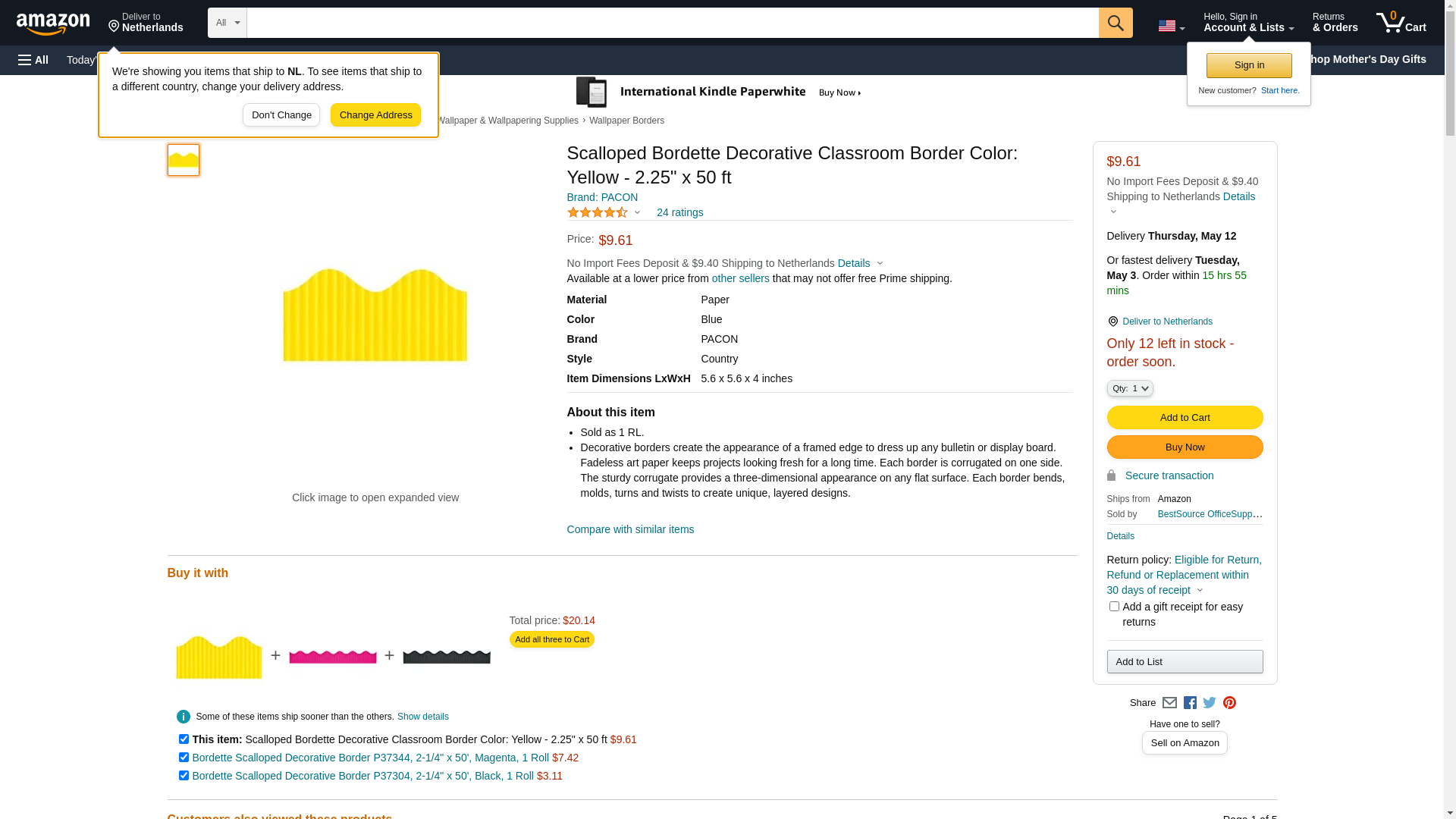Image resolution: width=1456 pixels, height=819 pixels.
Task: Click the search magnifier button
Action: pos(1115,23)
